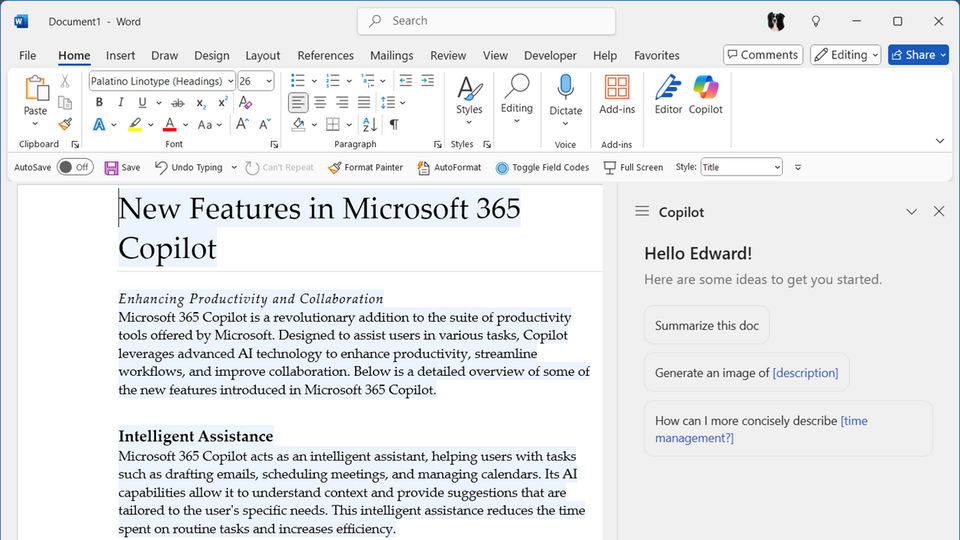Open the References ribbon tab
Viewport: 960px width, 540px height.
coord(325,56)
